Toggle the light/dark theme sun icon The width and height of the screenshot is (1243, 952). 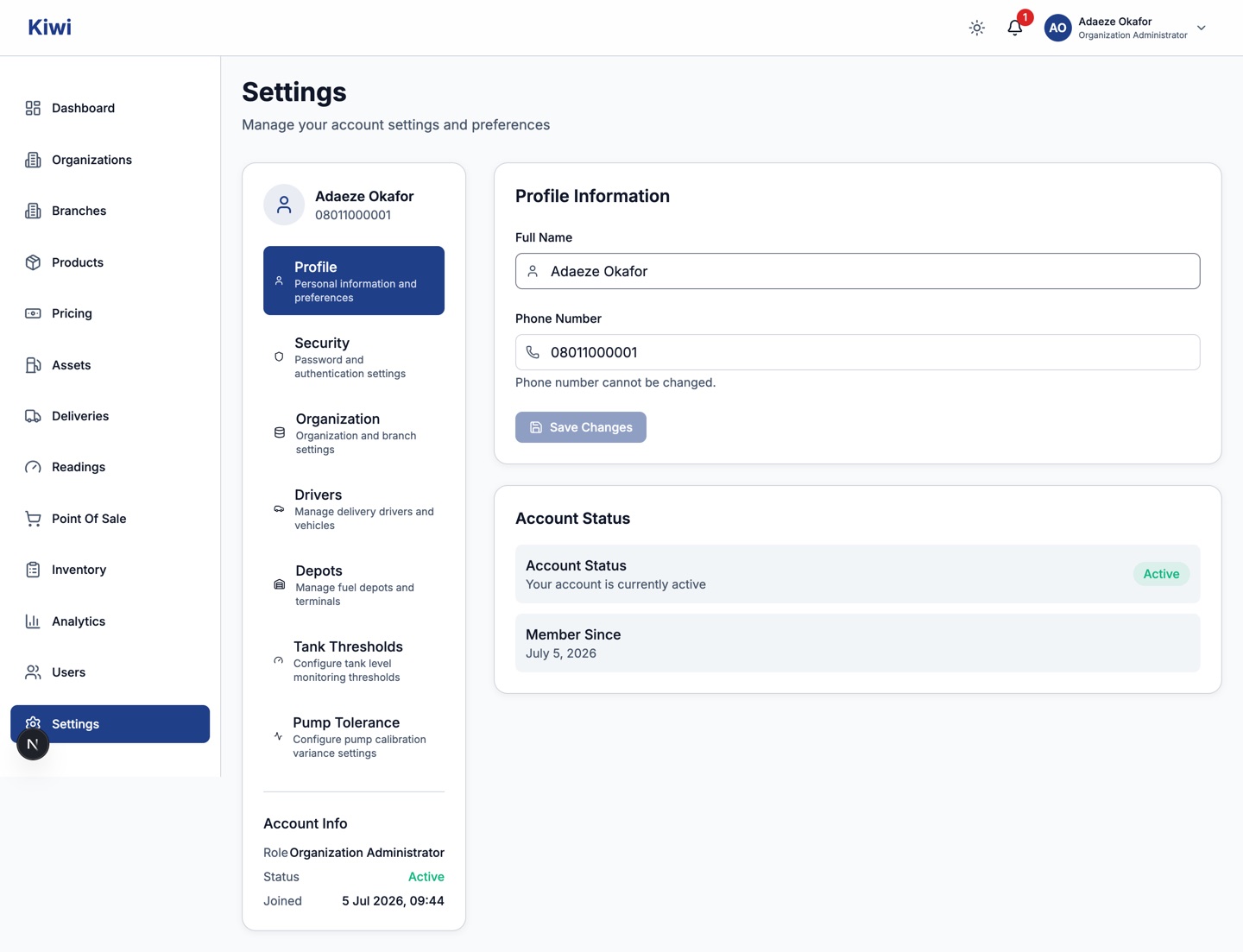tap(977, 28)
